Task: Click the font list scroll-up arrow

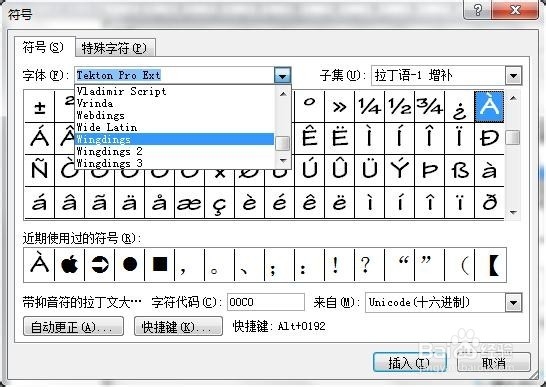Action: tap(283, 93)
